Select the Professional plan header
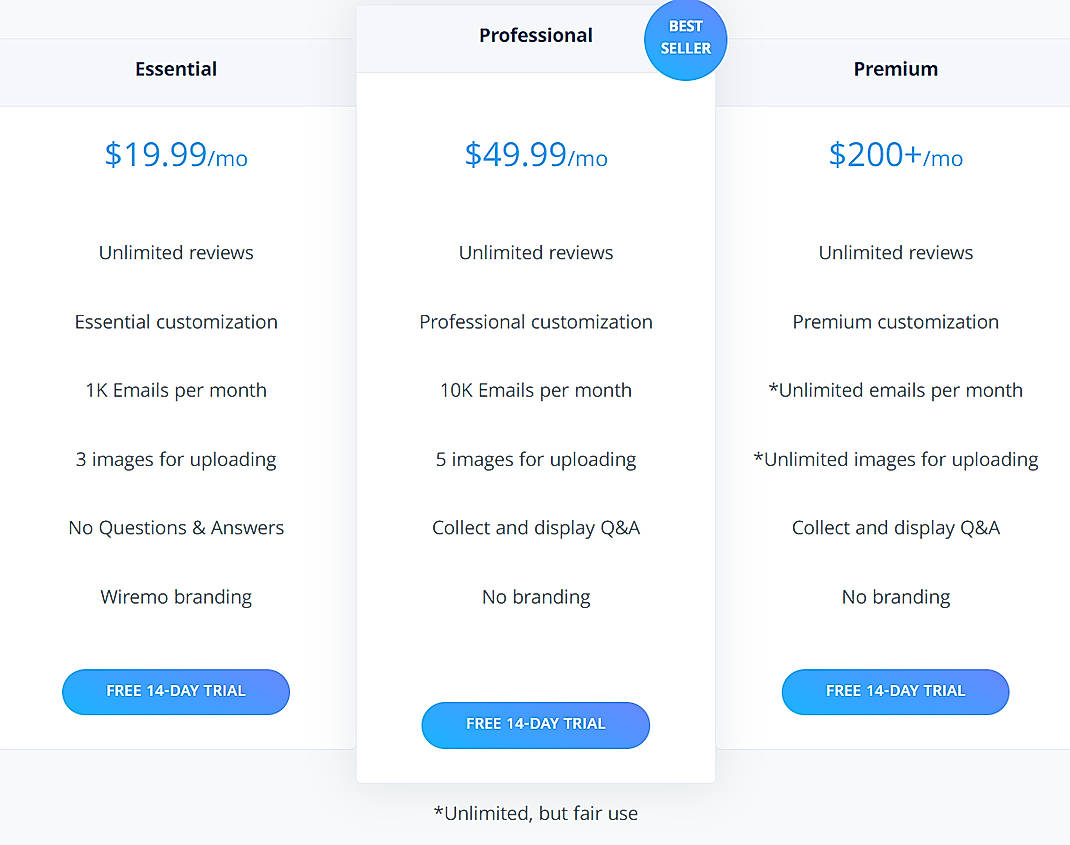The width and height of the screenshot is (1070, 845). pyautogui.click(x=536, y=34)
